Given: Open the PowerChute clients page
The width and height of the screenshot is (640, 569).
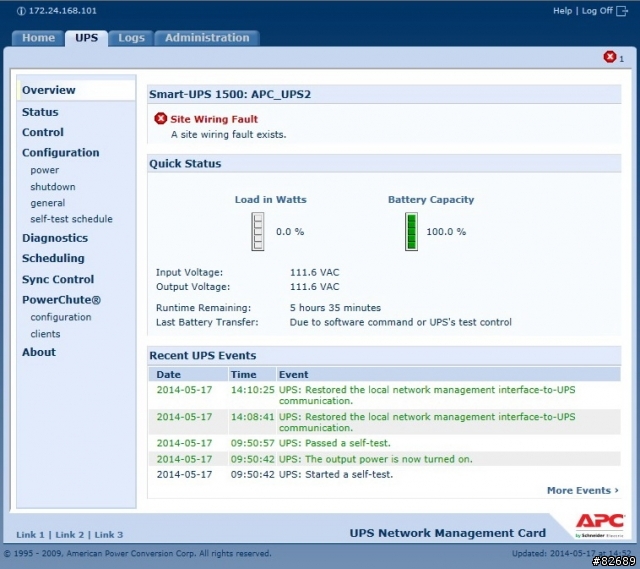Looking at the screenshot, I should (x=45, y=334).
